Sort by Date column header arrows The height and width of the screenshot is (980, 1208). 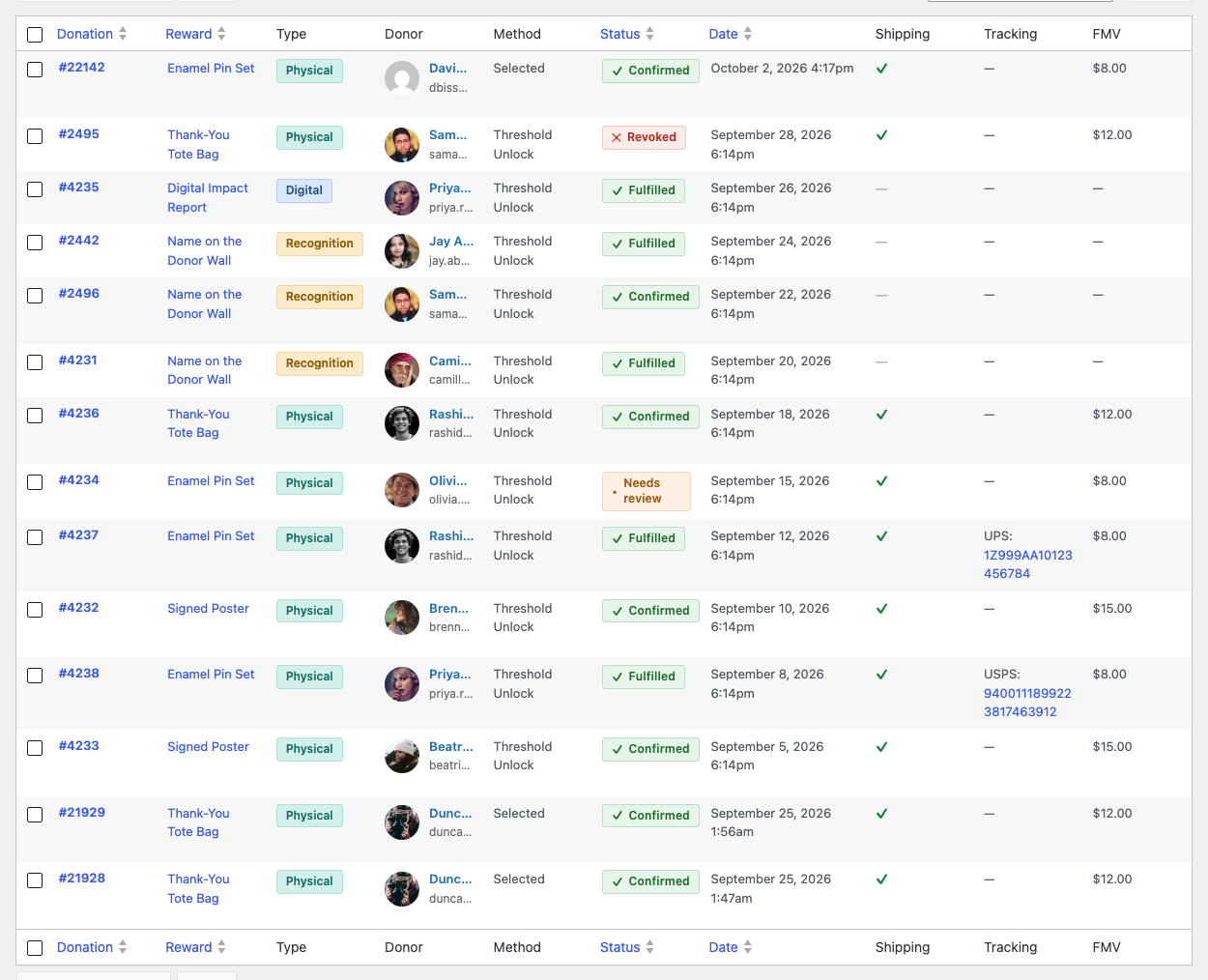[x=748, y=34]
